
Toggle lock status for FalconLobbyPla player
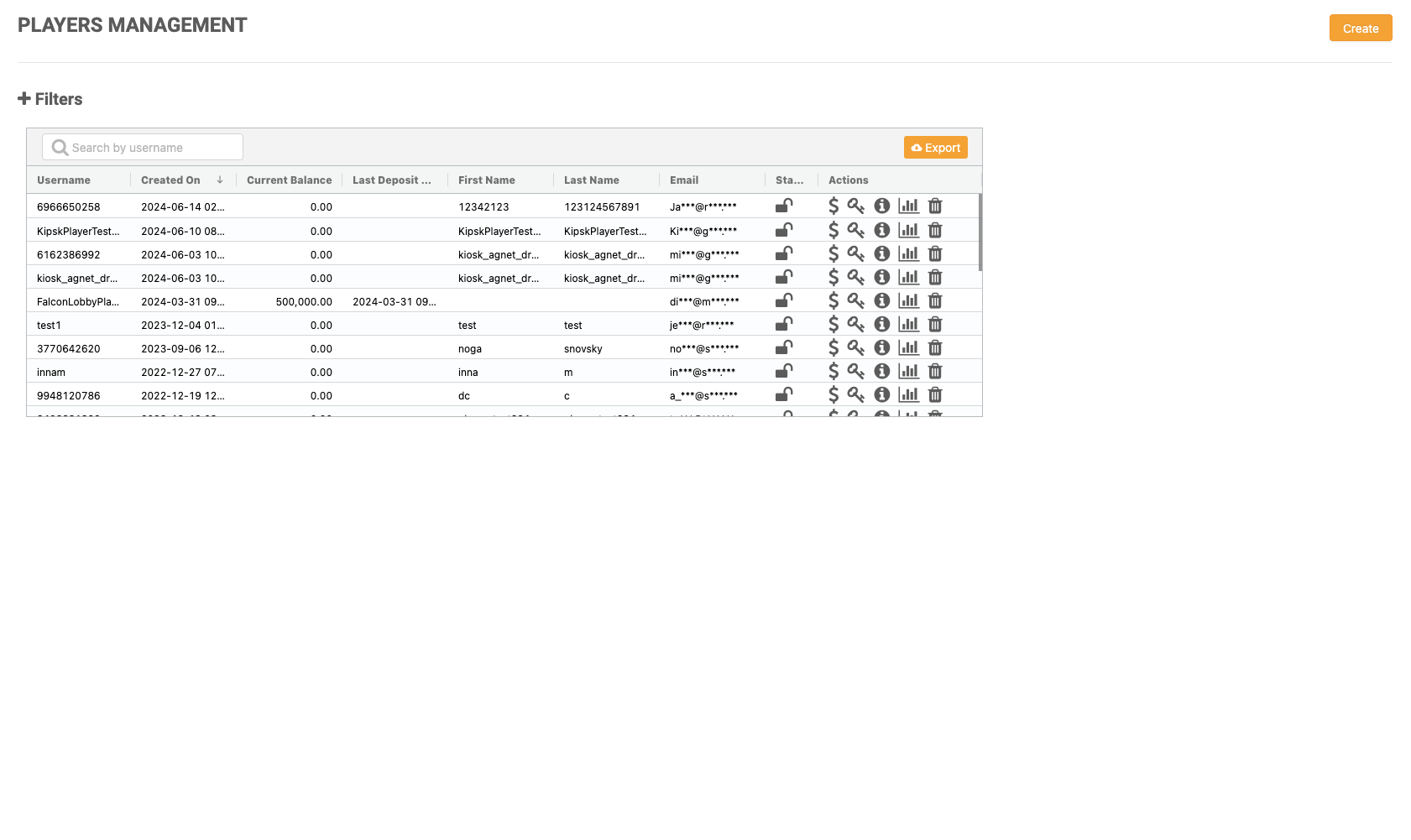pos(784,300)
